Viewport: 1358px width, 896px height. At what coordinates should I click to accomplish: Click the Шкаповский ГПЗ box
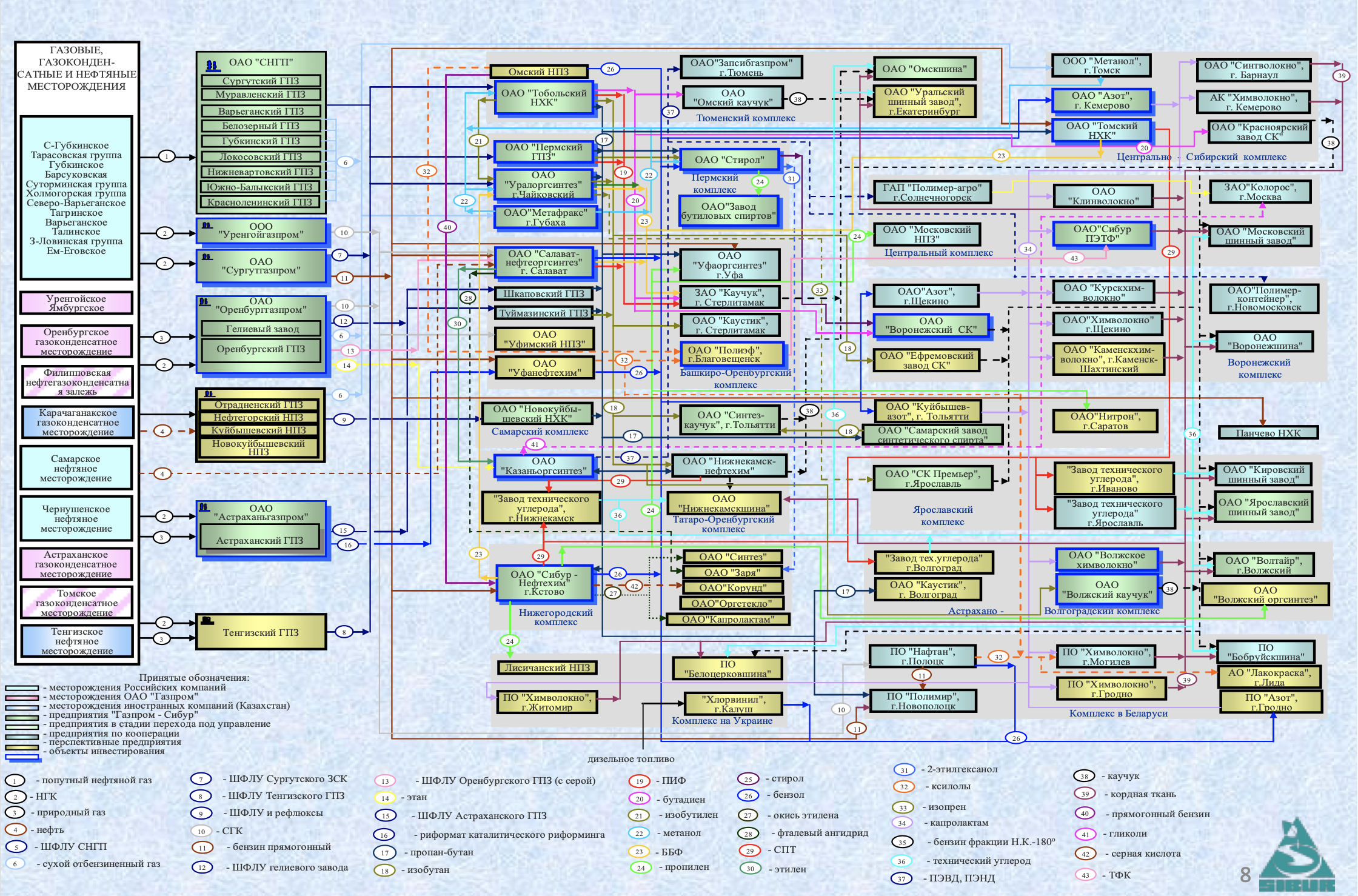[x=544, y=294]
